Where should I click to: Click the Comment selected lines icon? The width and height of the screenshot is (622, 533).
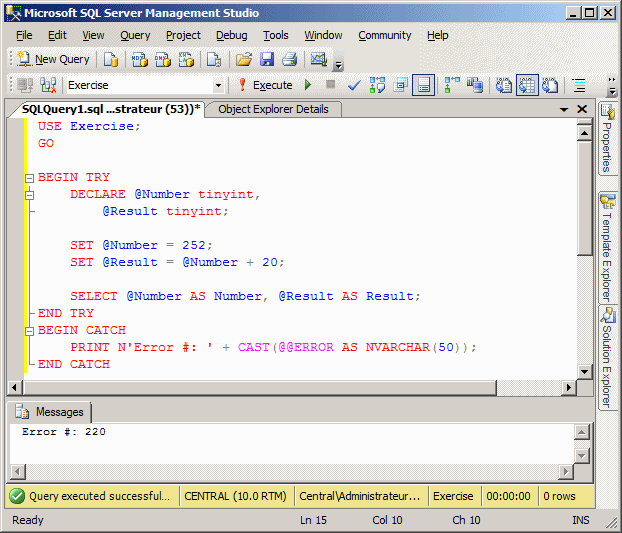579,85
